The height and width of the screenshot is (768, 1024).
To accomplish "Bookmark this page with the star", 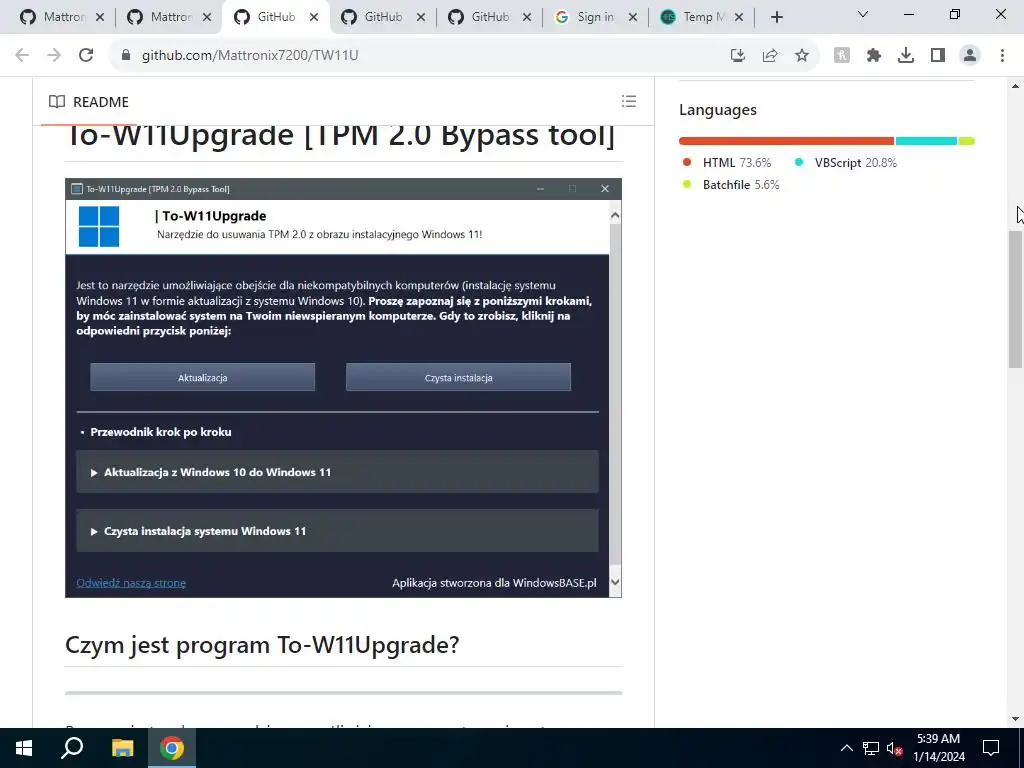I will 802,56.
